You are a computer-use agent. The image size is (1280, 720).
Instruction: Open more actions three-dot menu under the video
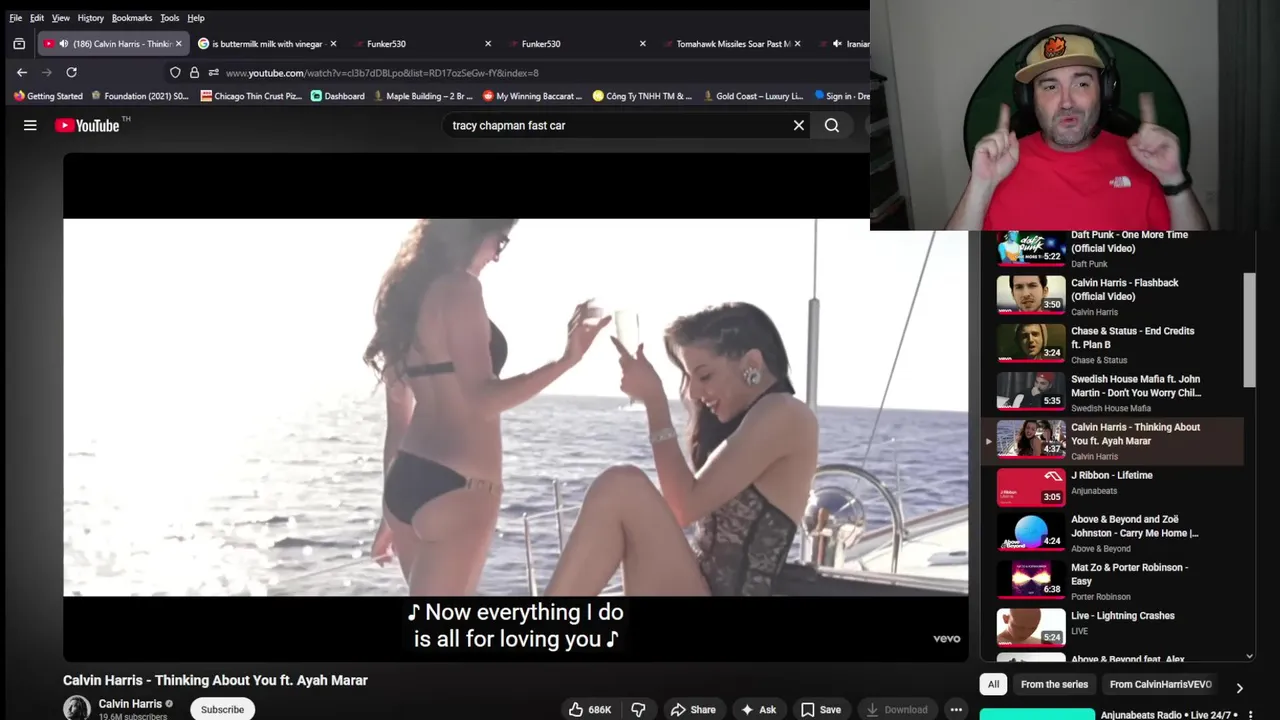tap(956, 709)
